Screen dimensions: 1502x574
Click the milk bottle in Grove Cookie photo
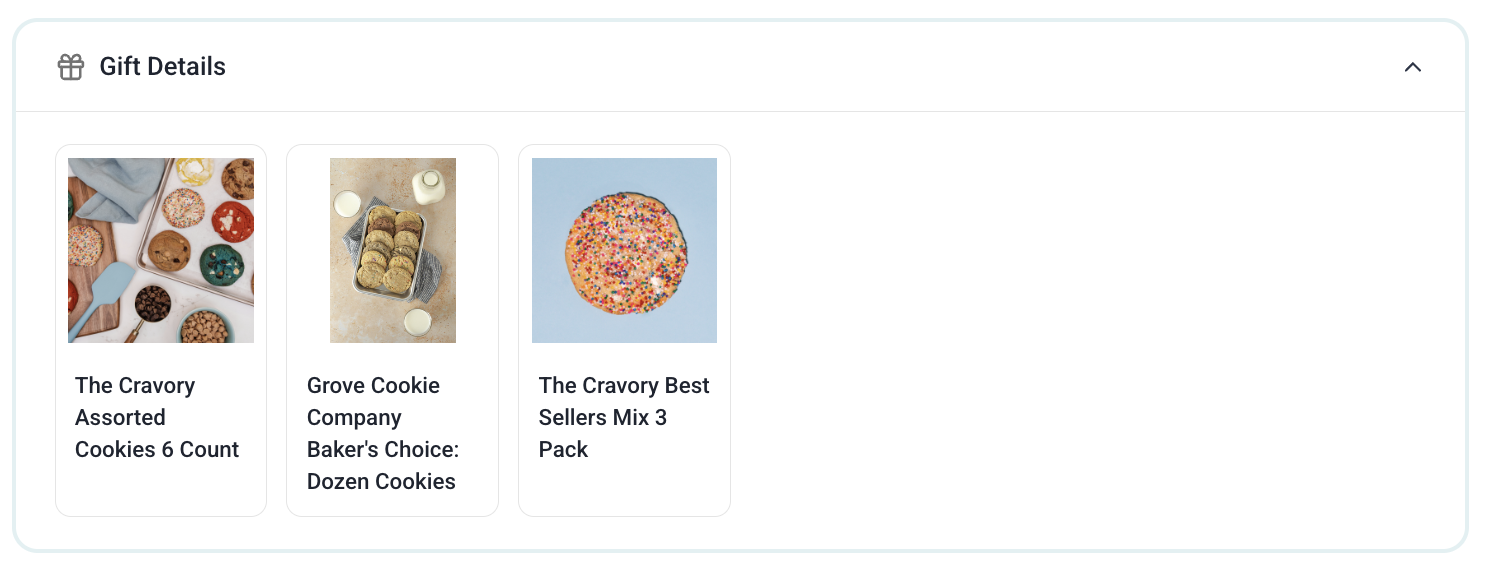(428, 186)
